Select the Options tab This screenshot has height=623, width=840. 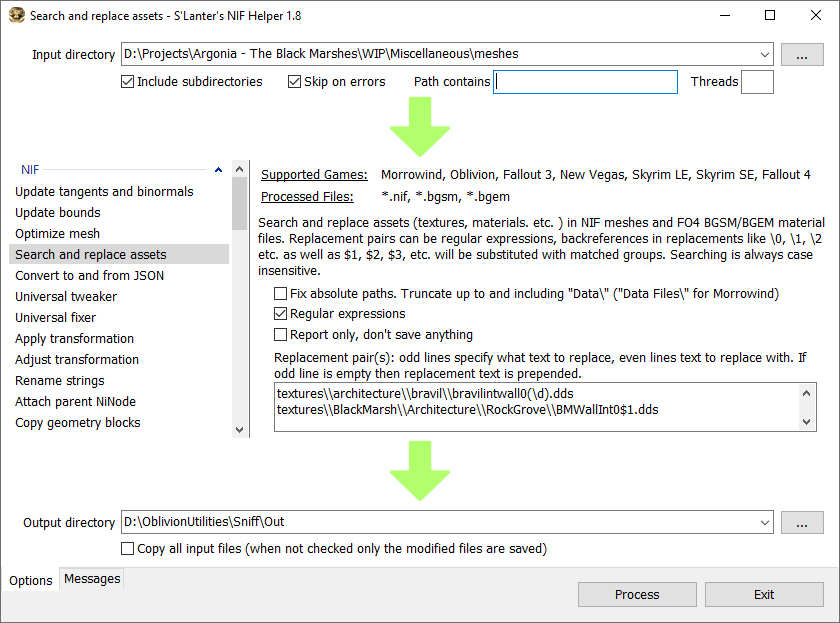tap(31, 580)
